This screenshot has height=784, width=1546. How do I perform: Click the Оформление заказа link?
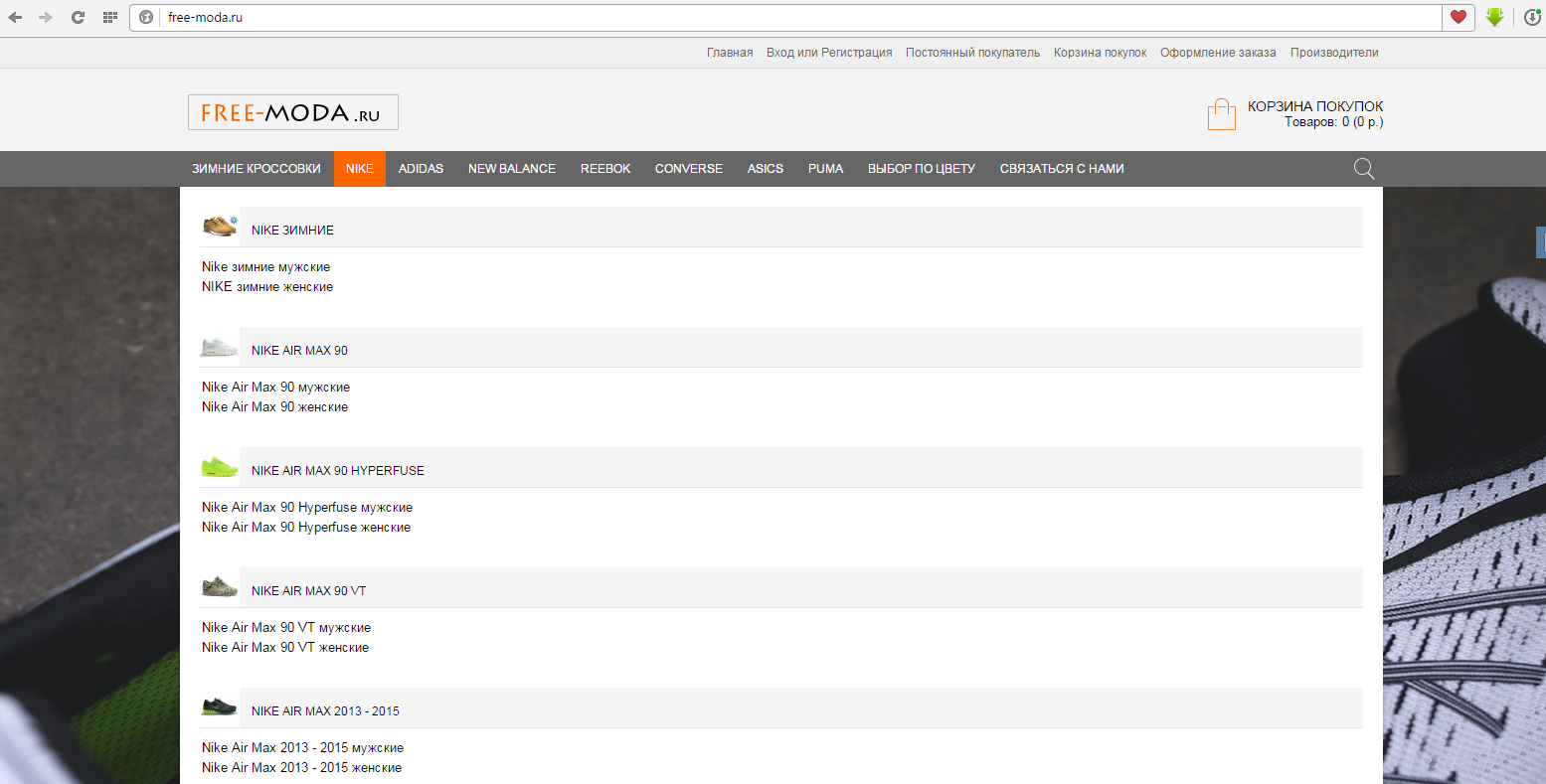pos(1218,53)
